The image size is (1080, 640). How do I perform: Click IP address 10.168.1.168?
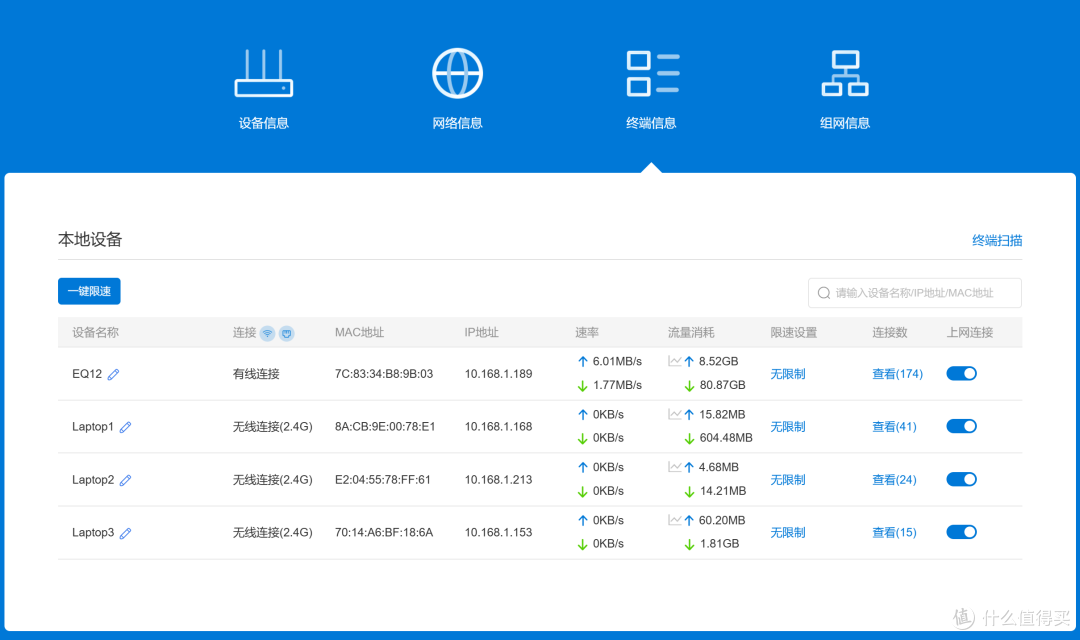point(498,427)
